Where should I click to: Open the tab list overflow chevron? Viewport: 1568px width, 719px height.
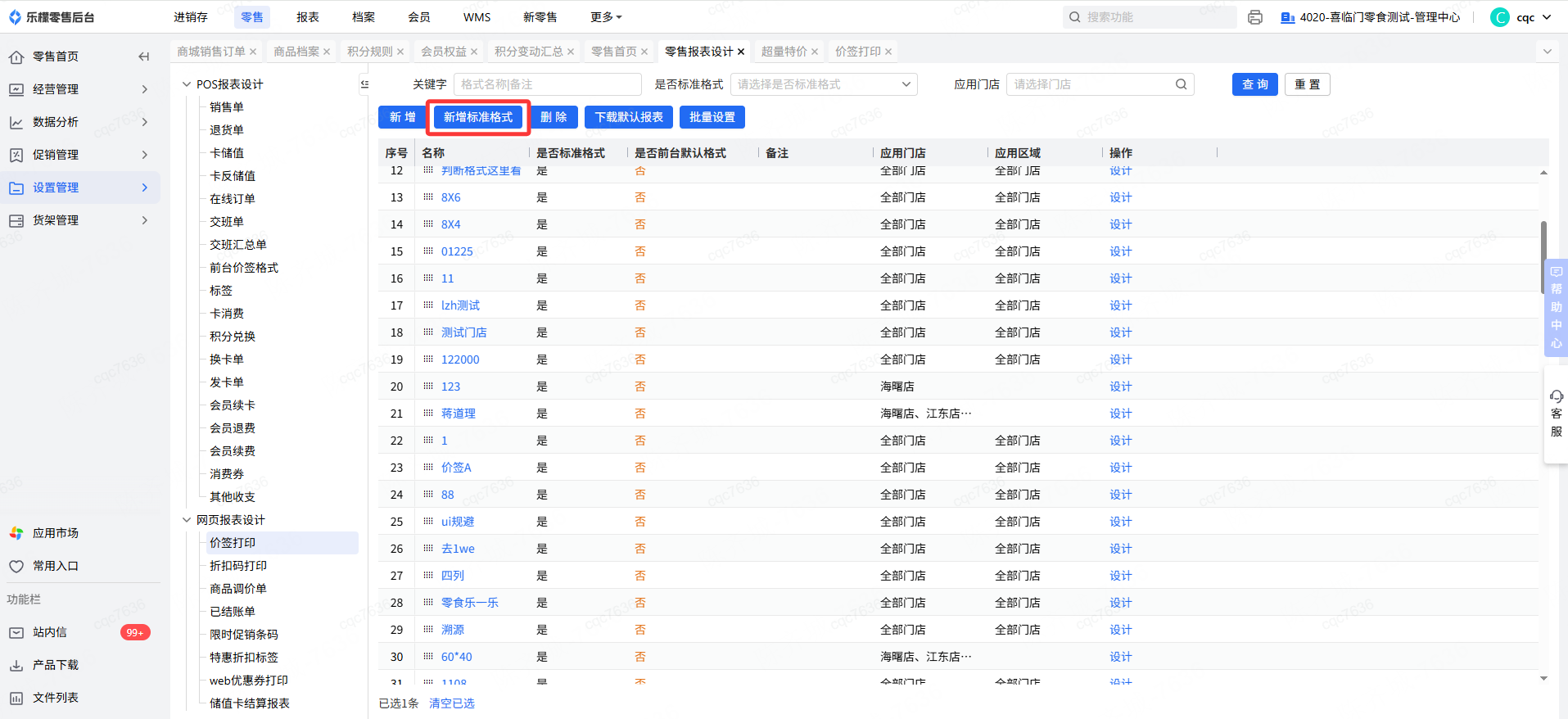click(x=1548, y=52)
